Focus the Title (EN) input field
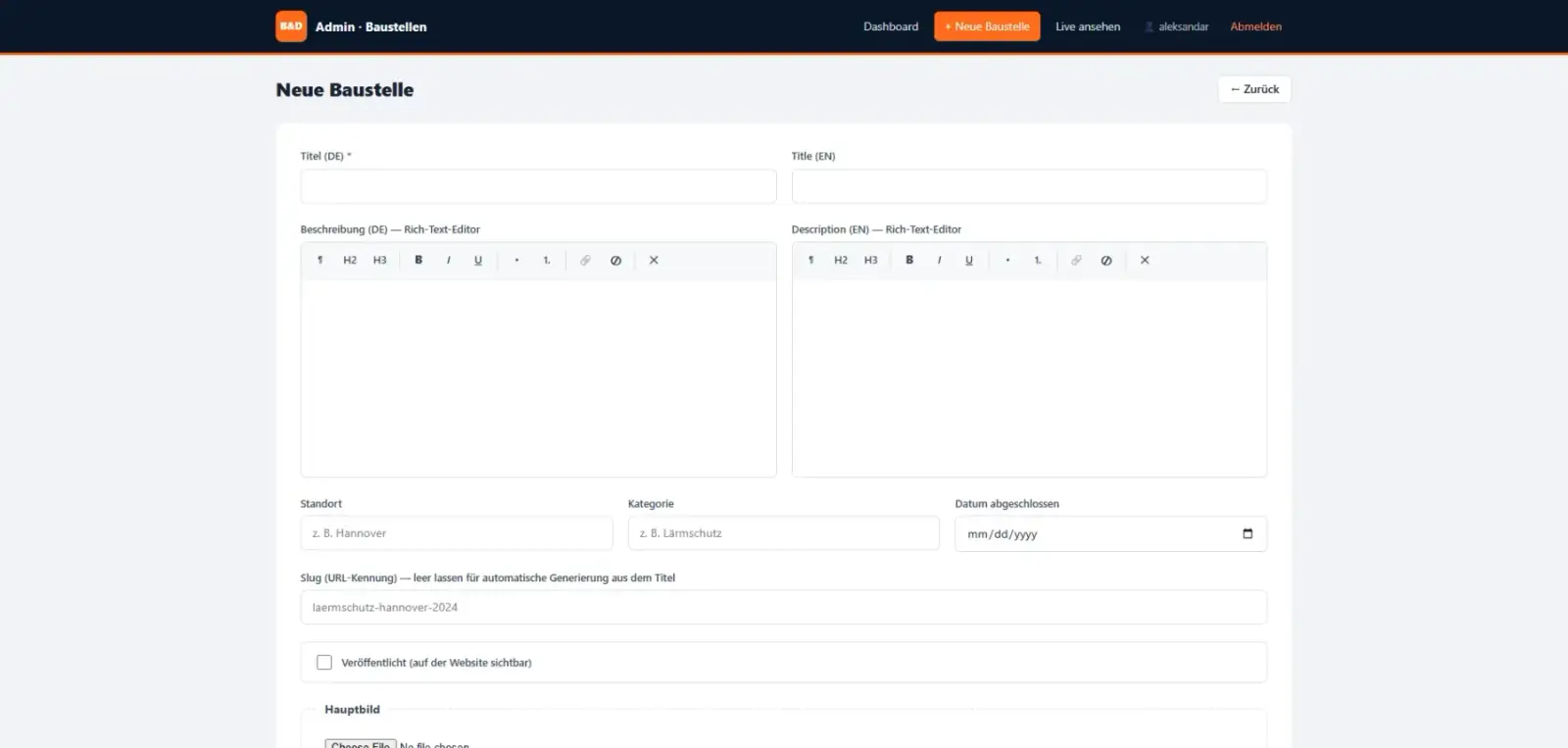The height and width of the screenshot is (748, 1568). pyautogui.click(x=1029, y=186)
